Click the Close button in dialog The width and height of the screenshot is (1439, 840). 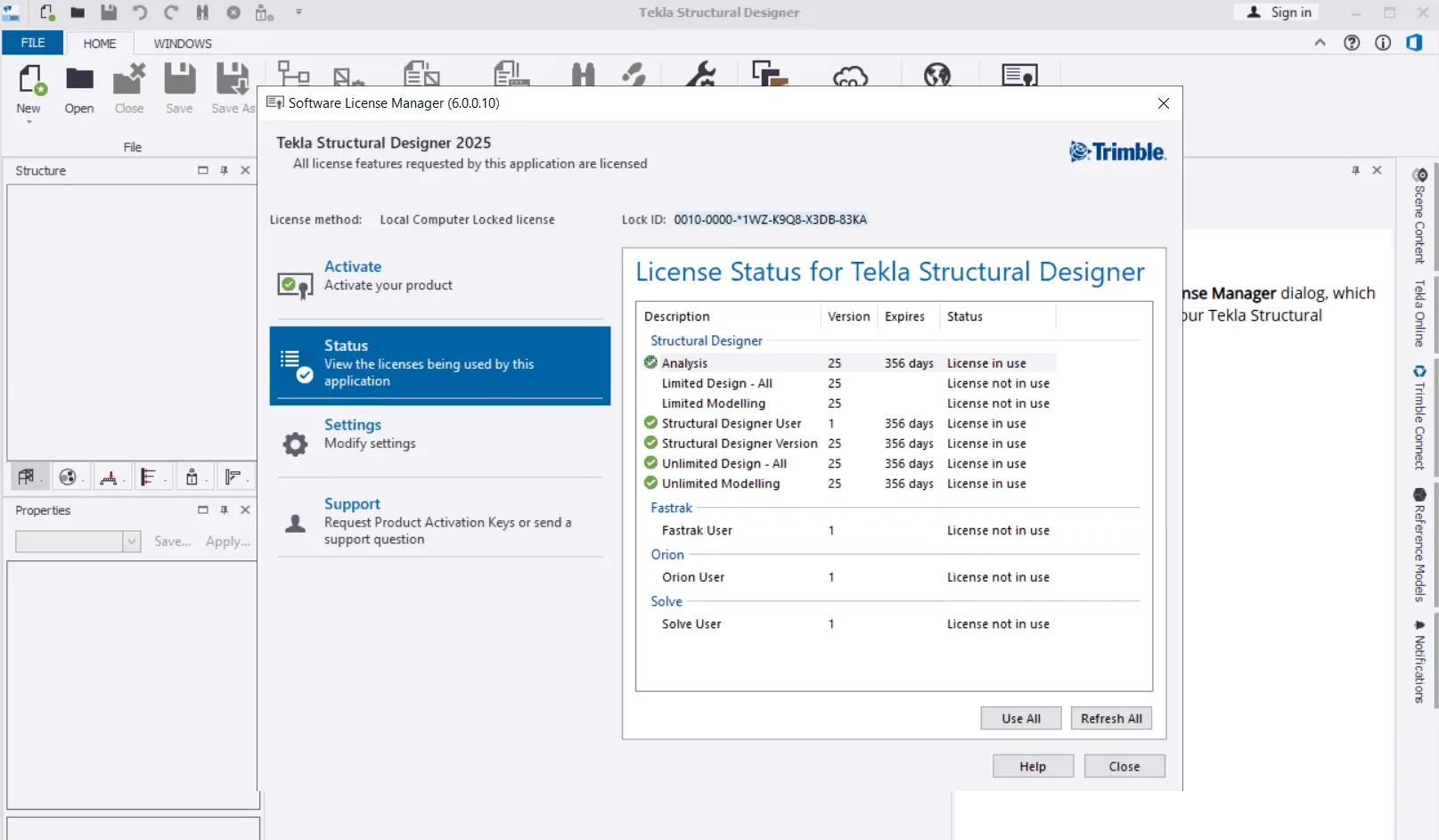click(1124, 766)
